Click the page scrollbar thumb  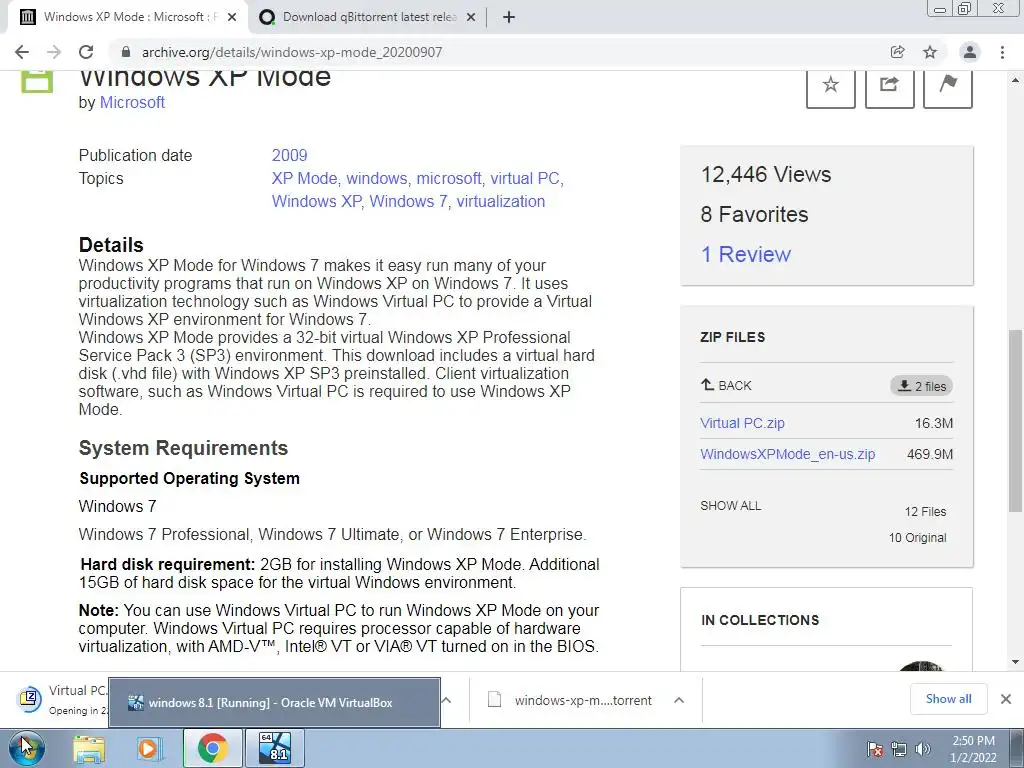click(1015, 421)
